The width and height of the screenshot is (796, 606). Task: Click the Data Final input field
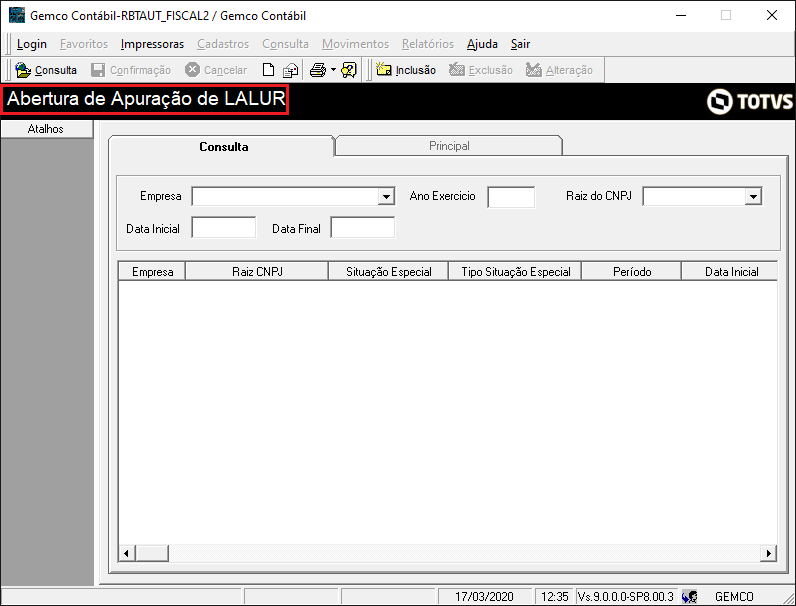point(362,227)
